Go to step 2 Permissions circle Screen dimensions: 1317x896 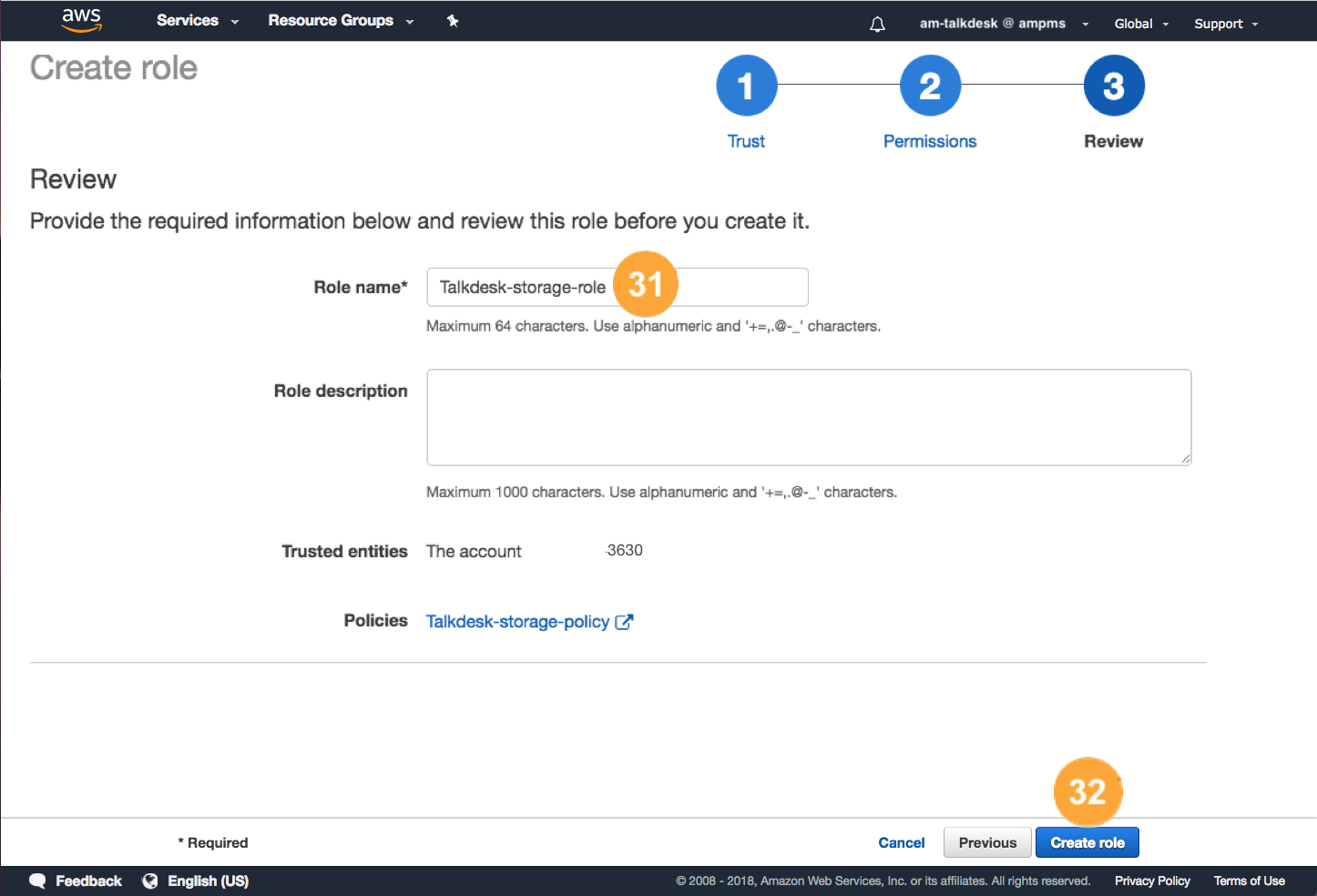(x=930, y=86)
